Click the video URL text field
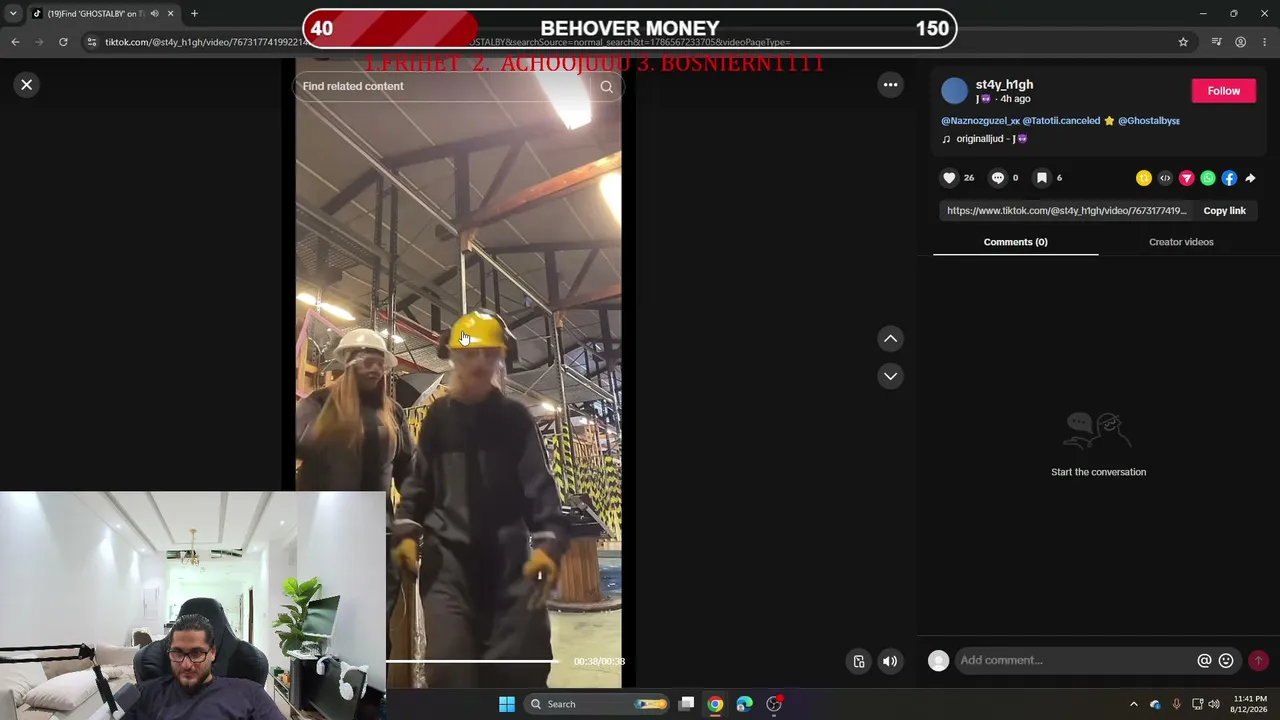 (1067, 211)
